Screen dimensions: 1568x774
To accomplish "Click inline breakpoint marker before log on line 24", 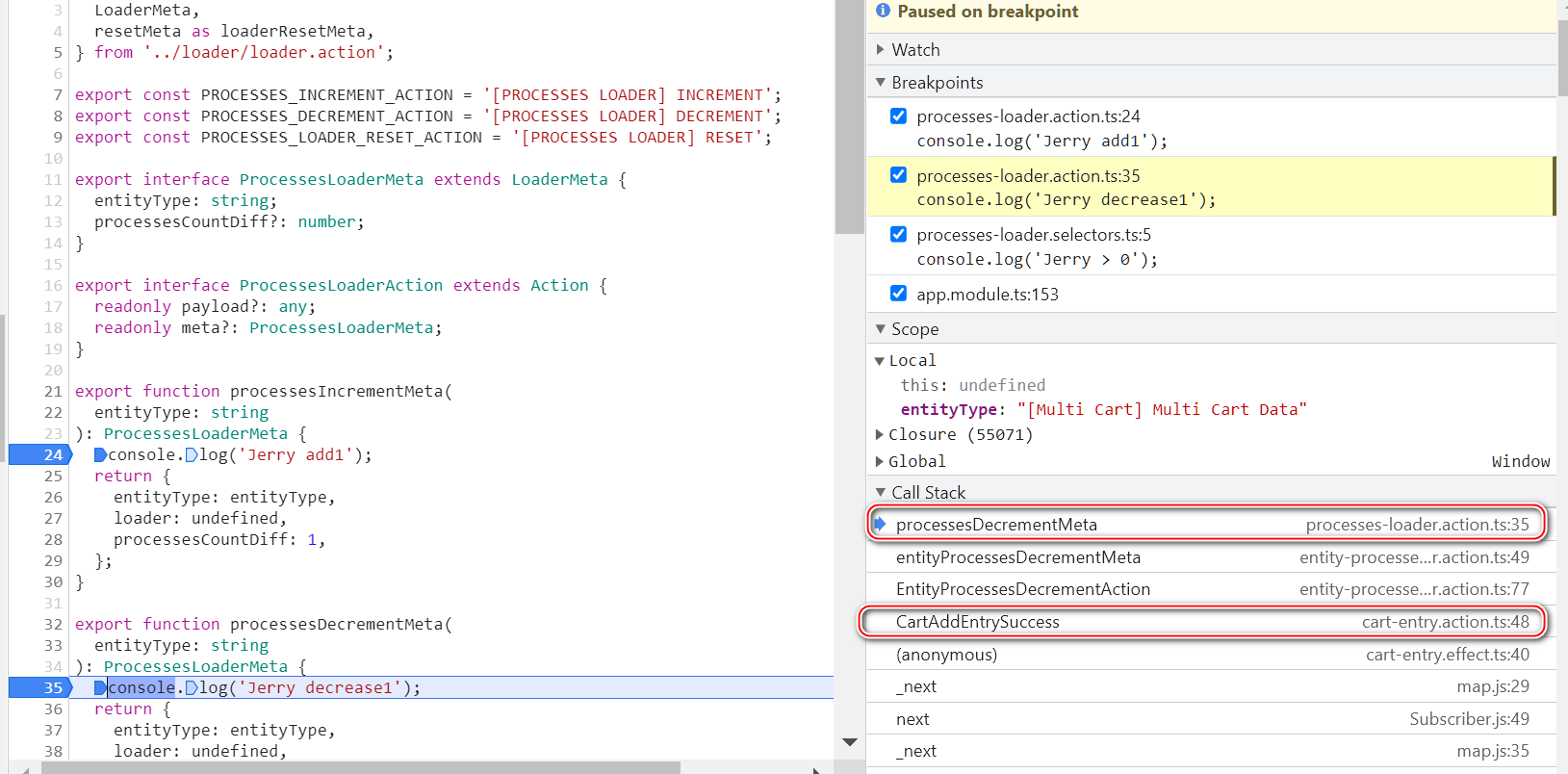I will pyautogui.click(x=192, y=454).
